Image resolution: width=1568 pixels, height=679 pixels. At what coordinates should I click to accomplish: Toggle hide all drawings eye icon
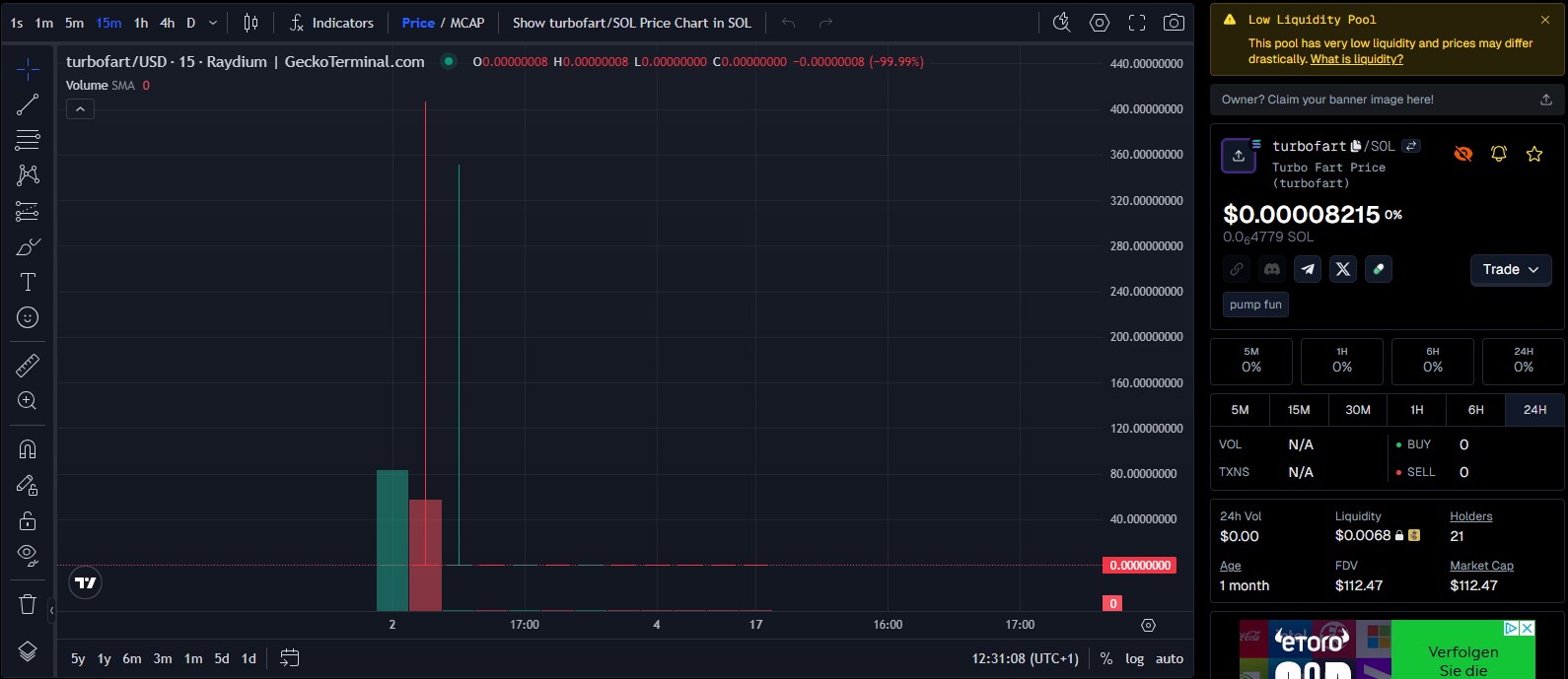(x=28, y=555)
